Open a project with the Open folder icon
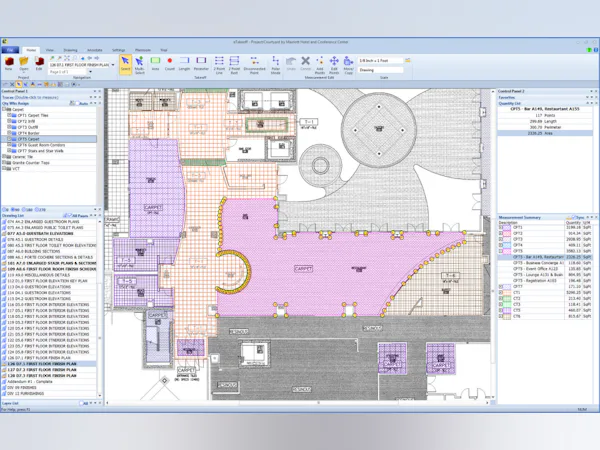 [24, 62]
